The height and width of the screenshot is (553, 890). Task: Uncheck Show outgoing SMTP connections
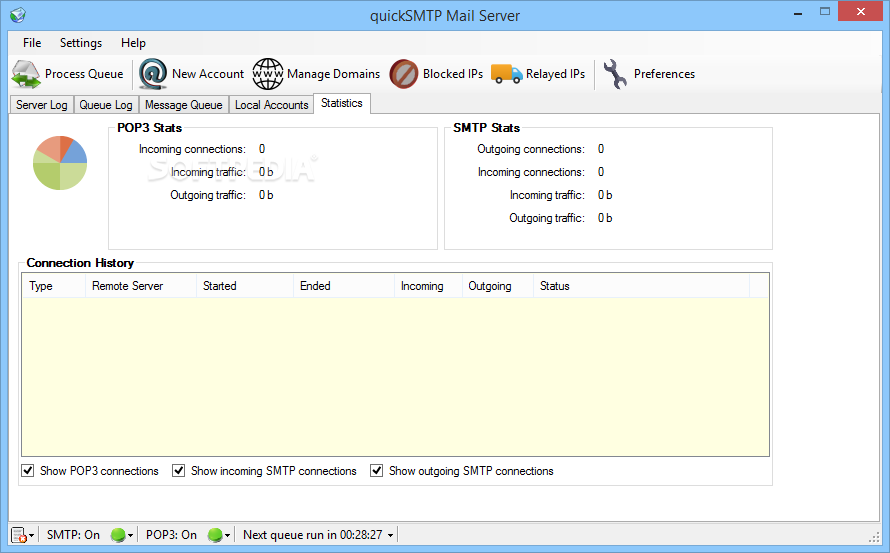[376, 471]
